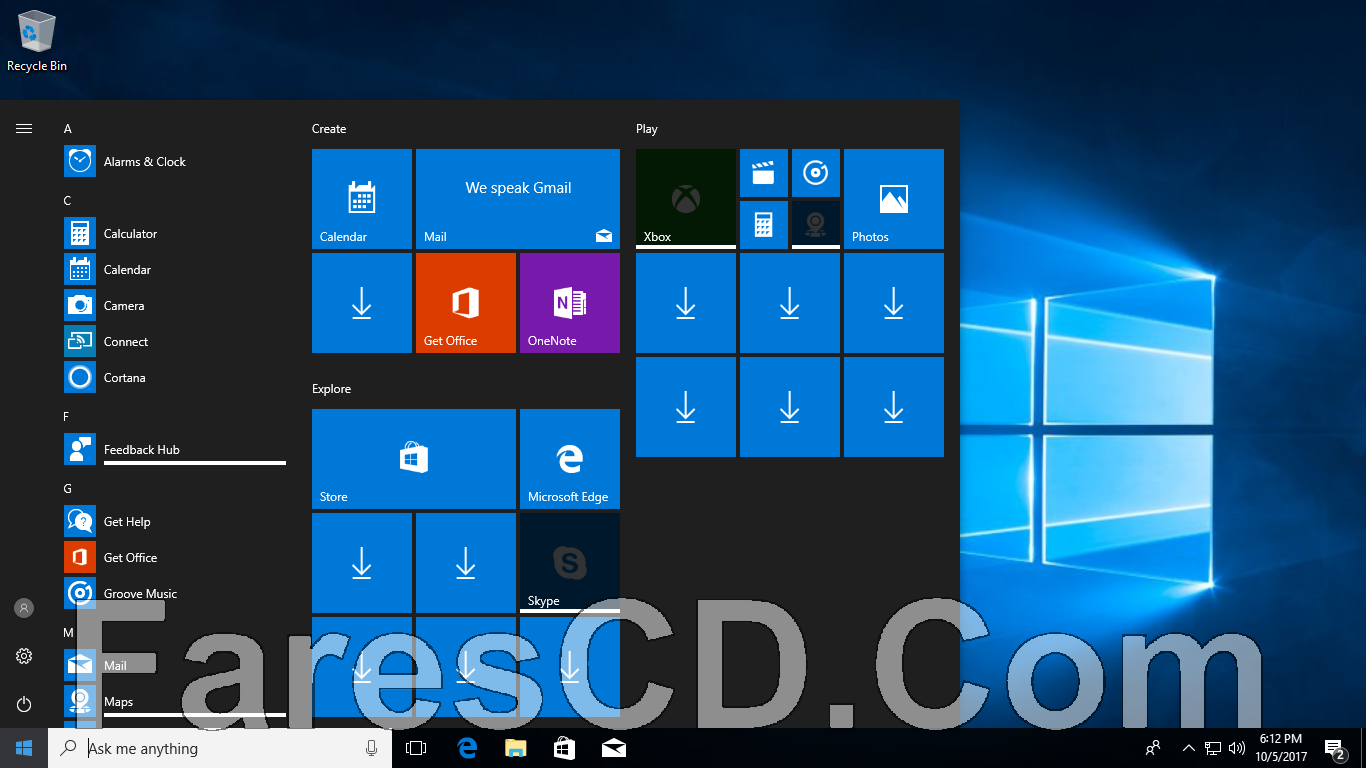Screen dimensions: 1366x768
Task: Open the Store tile in Explore group
Action: click(x=414, y=459)
